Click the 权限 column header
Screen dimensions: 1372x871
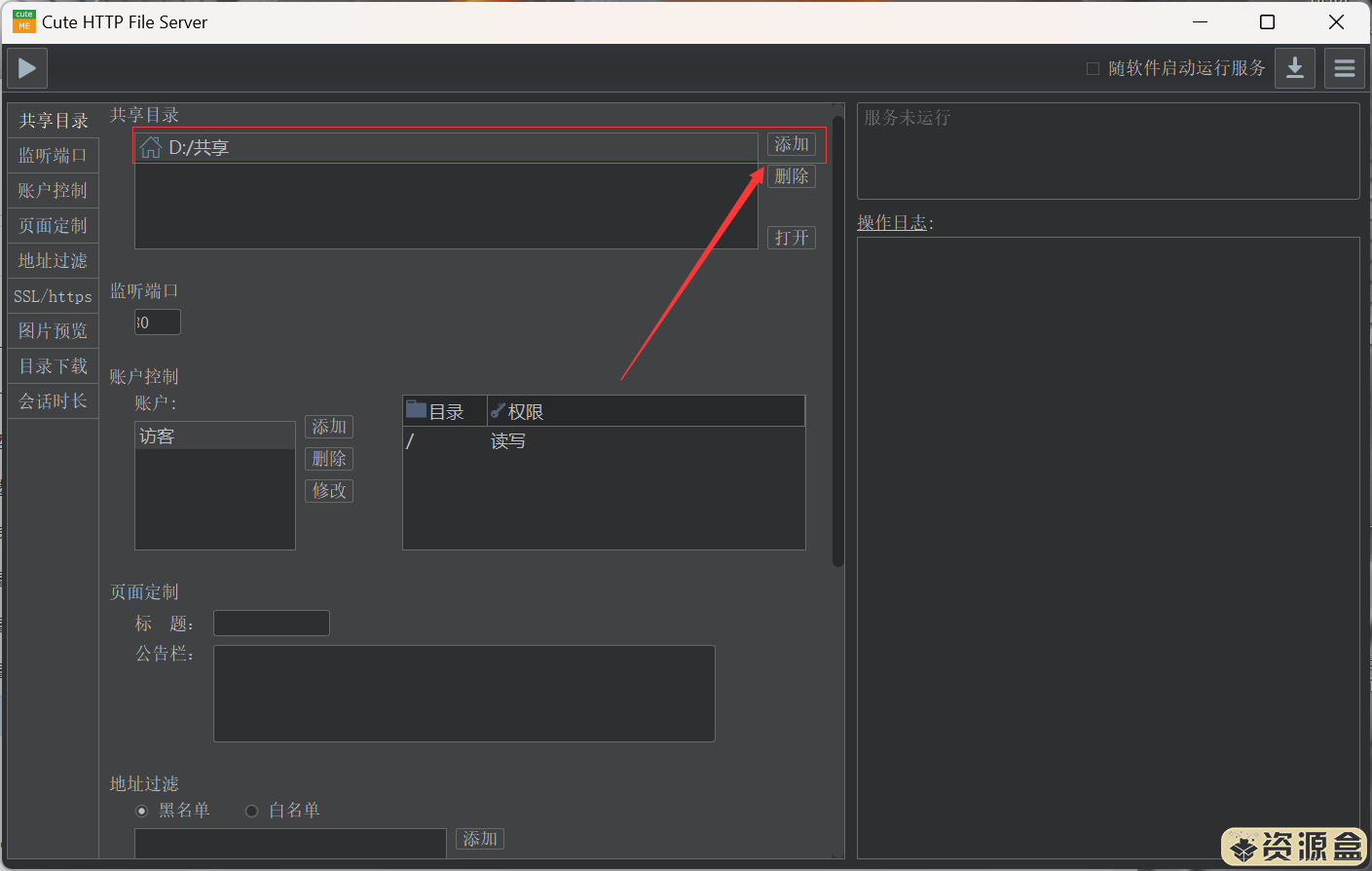click(647, 411)
